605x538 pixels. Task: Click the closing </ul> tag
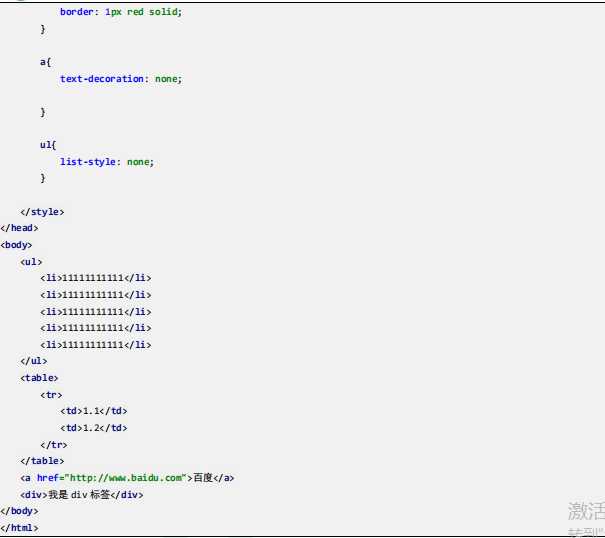34,361
